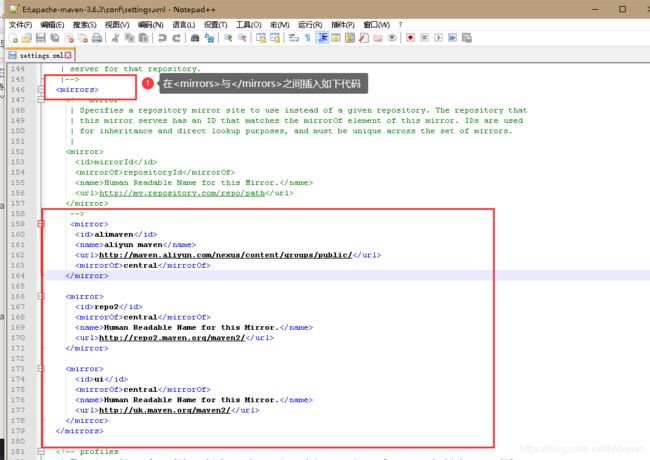The width and height of the screenshot is (650, 460).
Task: Click the Paste toolbar icon
Action: pyautogui.click(x=144, y=38)
